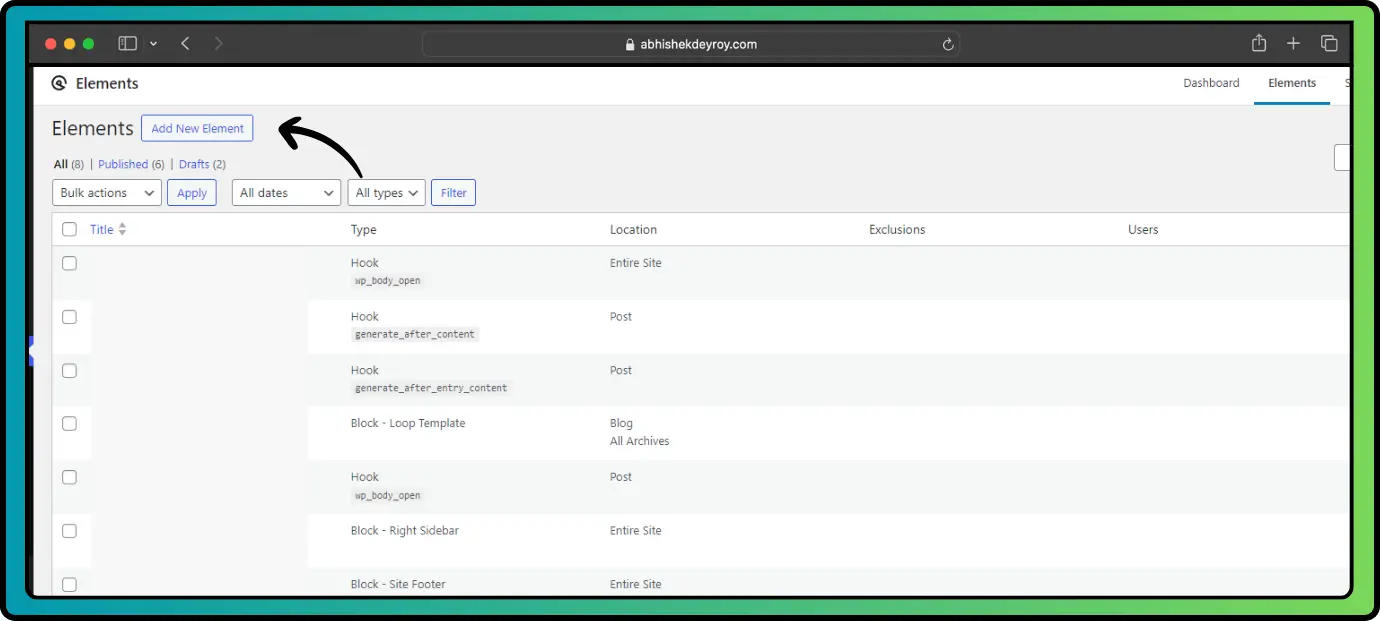Open the sidebar options chevron in Safari
The height and width of the screenshot is (621, 1380).
point(153,44)
